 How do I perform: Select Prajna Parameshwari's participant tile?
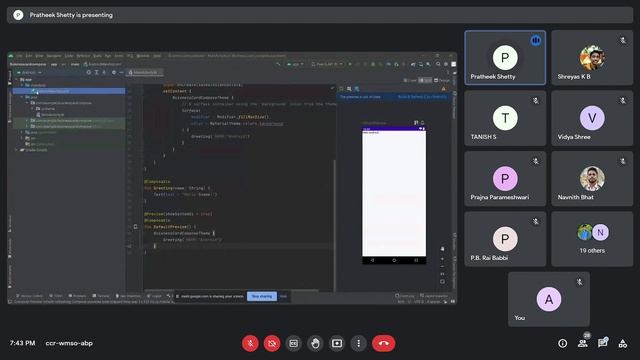point(505,178)
